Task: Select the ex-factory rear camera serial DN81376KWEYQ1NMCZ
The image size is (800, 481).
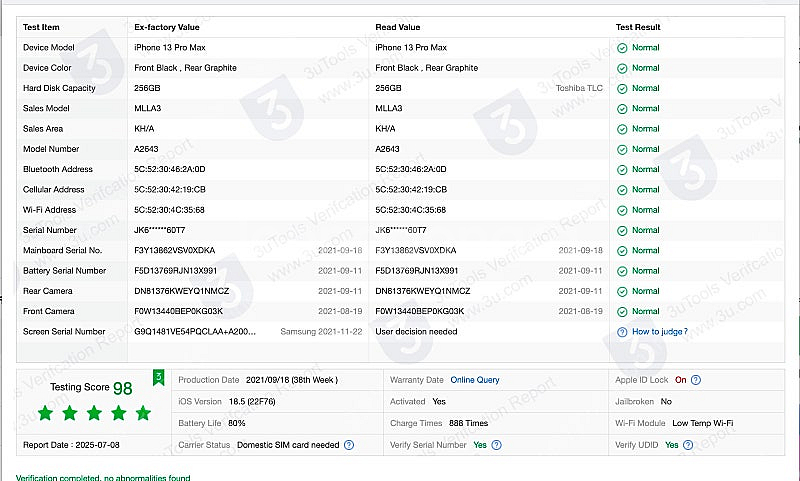Action: point(182,291)
